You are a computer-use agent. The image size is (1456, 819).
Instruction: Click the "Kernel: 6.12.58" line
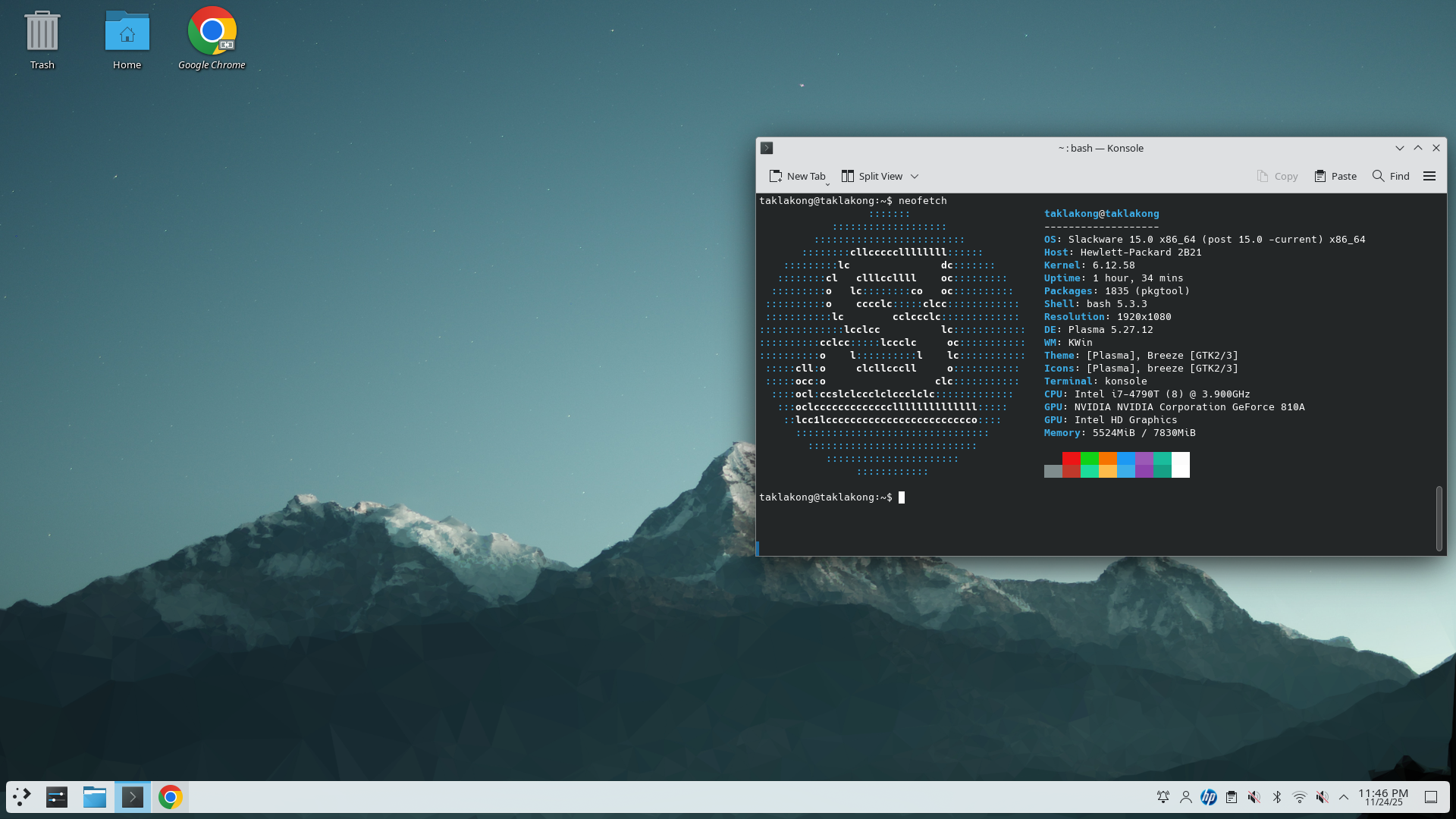click(1090, 265)
